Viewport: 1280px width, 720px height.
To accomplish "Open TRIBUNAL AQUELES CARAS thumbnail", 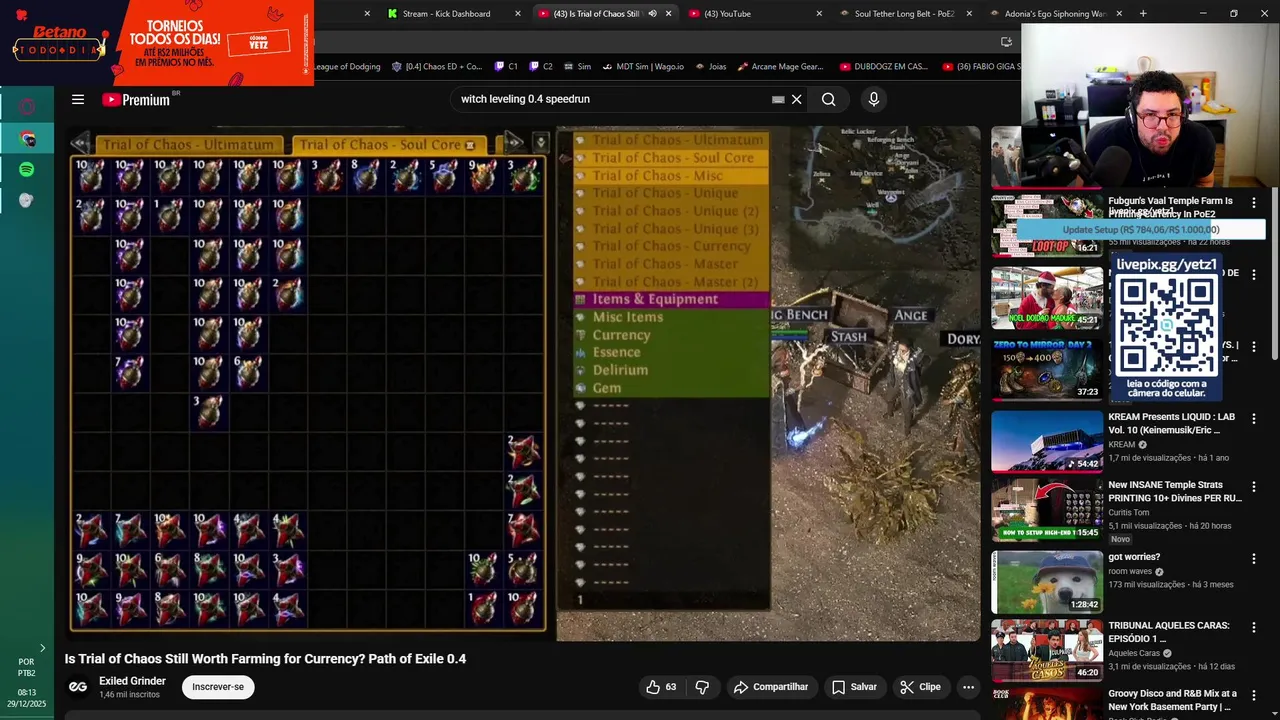I will [x=1047, y=650].
